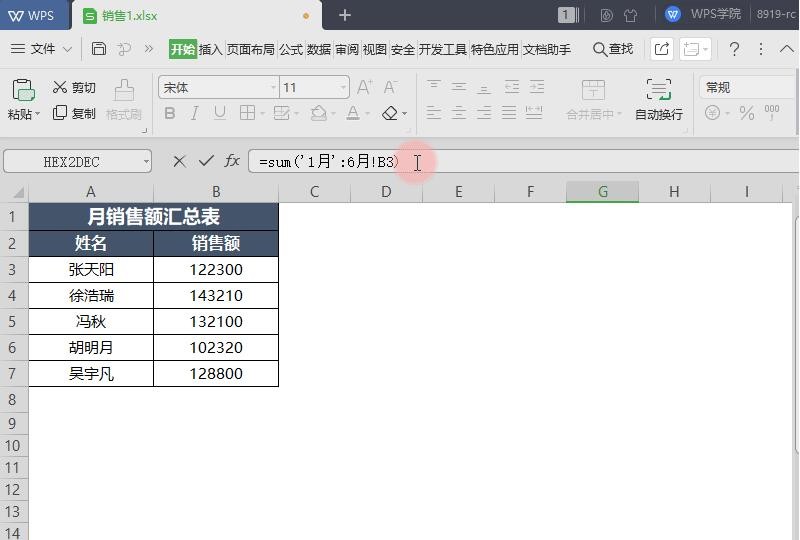Toggle italic formatting I

pos(195,114)
